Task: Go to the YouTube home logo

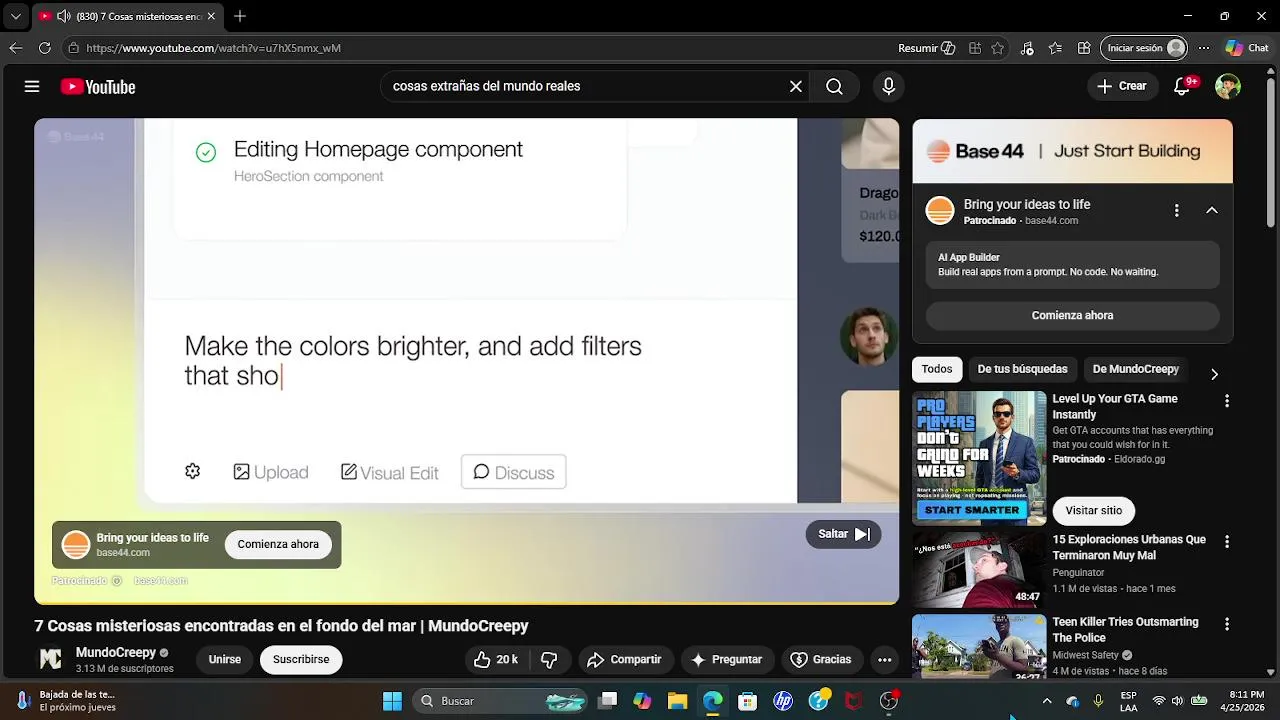Action: (98, 87)
